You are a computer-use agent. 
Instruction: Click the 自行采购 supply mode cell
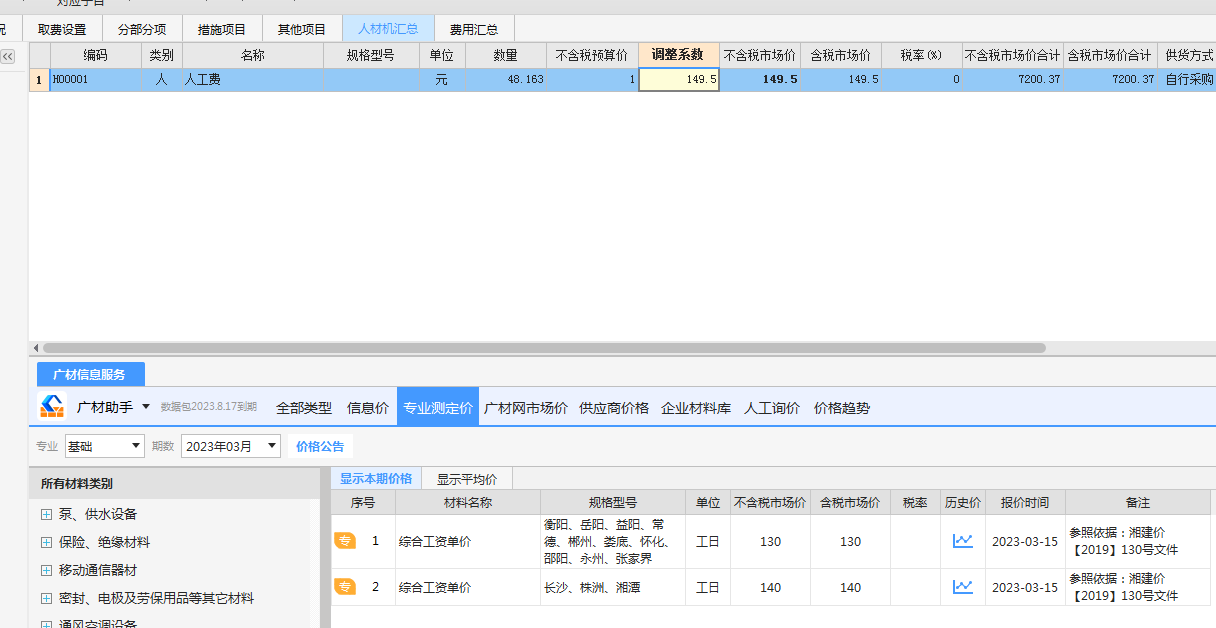tap(1189, 79)
